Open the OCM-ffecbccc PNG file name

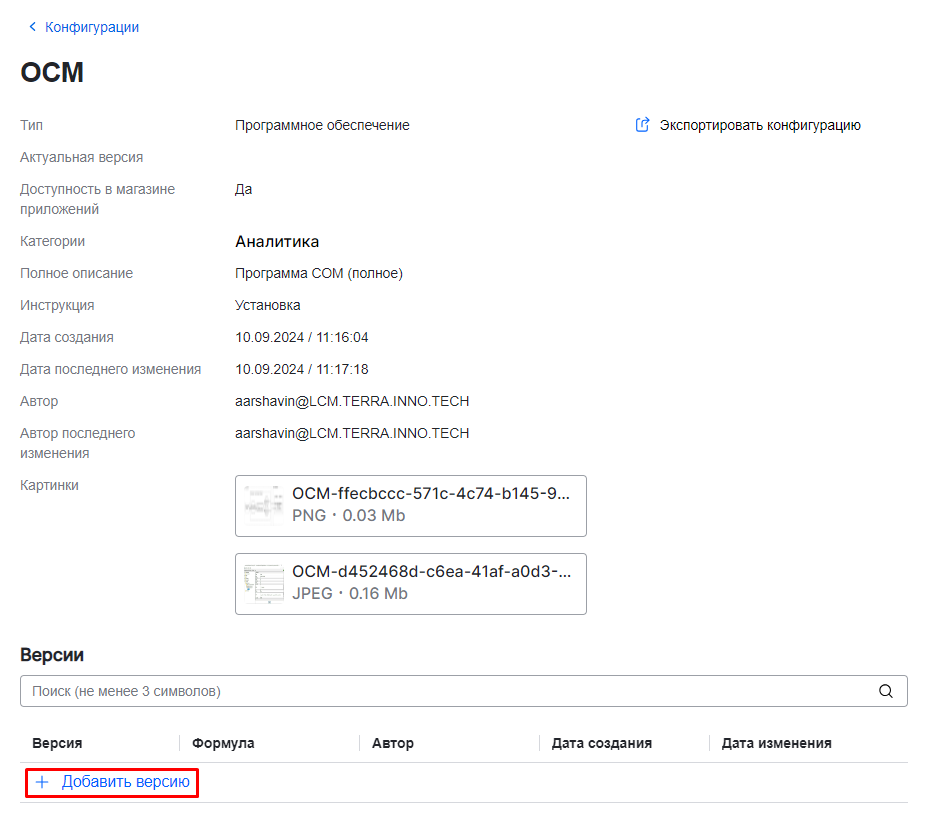tap(431, 494)
